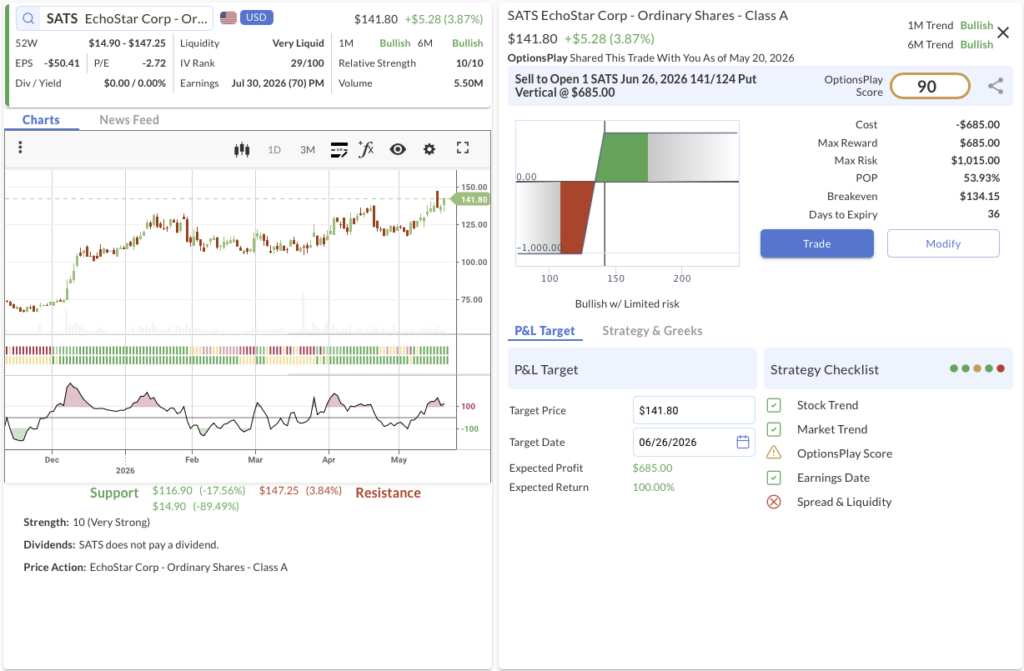Screen dimensions: 1024x671
Task: Toggle the eye visibility icon in the chart toolbar
Action: pos(398,149)
